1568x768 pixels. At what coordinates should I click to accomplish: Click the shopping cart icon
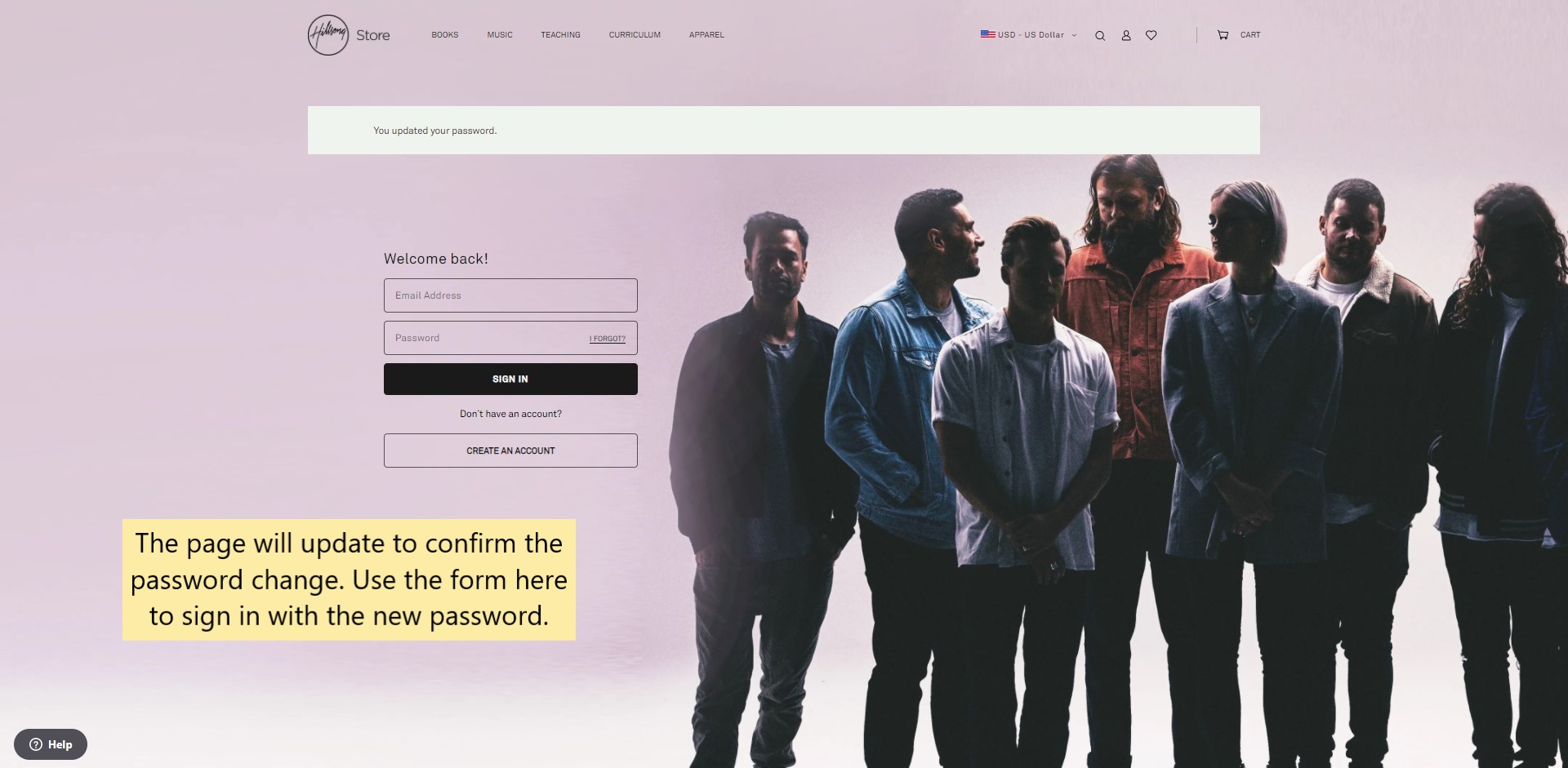tap(1223, 35)
